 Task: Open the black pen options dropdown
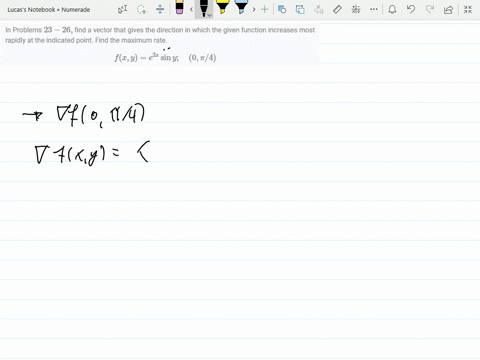click(x=209, y=15)
